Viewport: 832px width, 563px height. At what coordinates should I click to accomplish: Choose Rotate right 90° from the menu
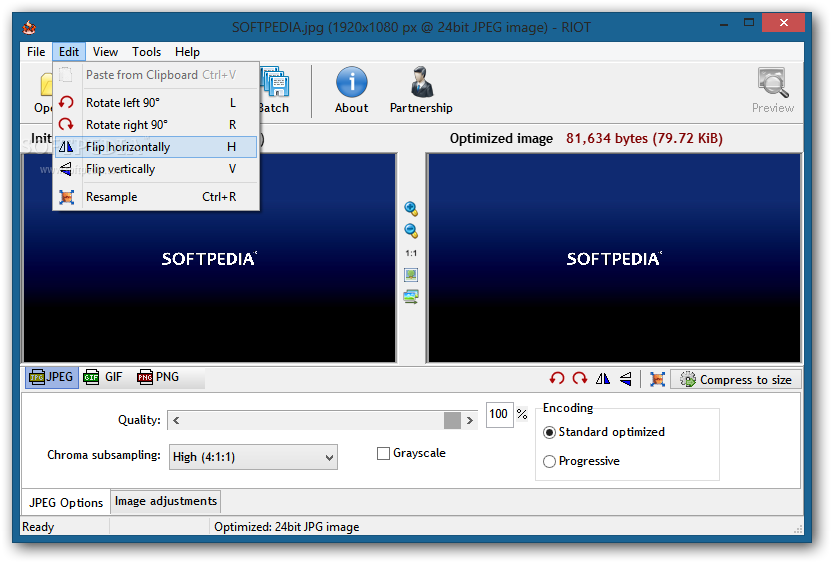coord(156,125)
